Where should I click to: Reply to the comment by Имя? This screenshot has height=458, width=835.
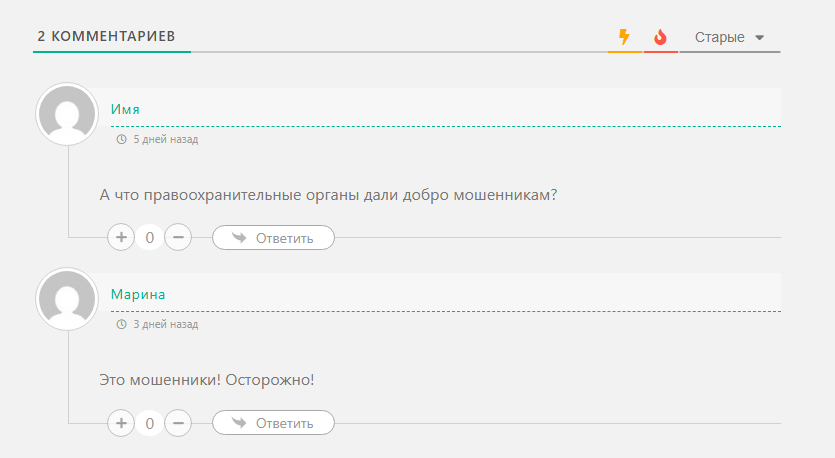[273, 238]
